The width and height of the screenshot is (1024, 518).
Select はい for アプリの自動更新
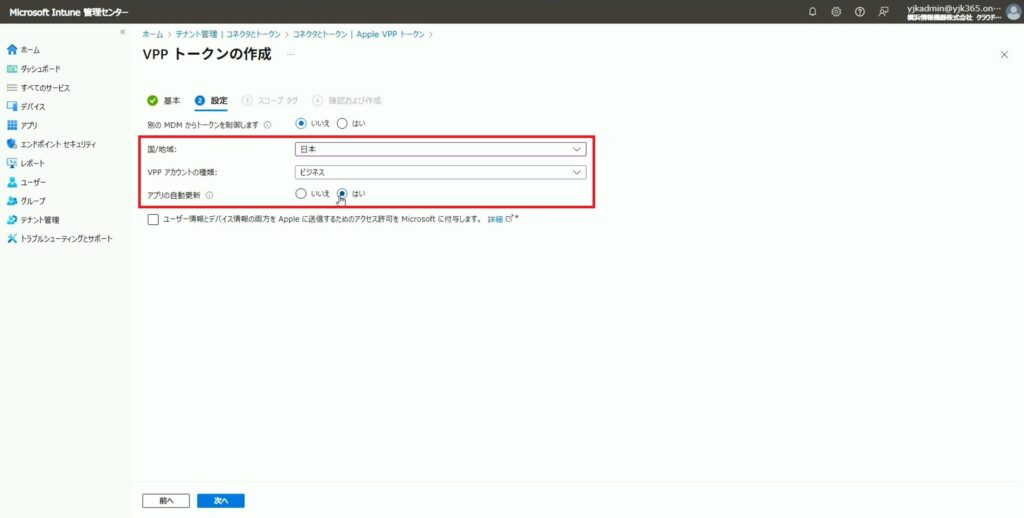tap(342, 193)
